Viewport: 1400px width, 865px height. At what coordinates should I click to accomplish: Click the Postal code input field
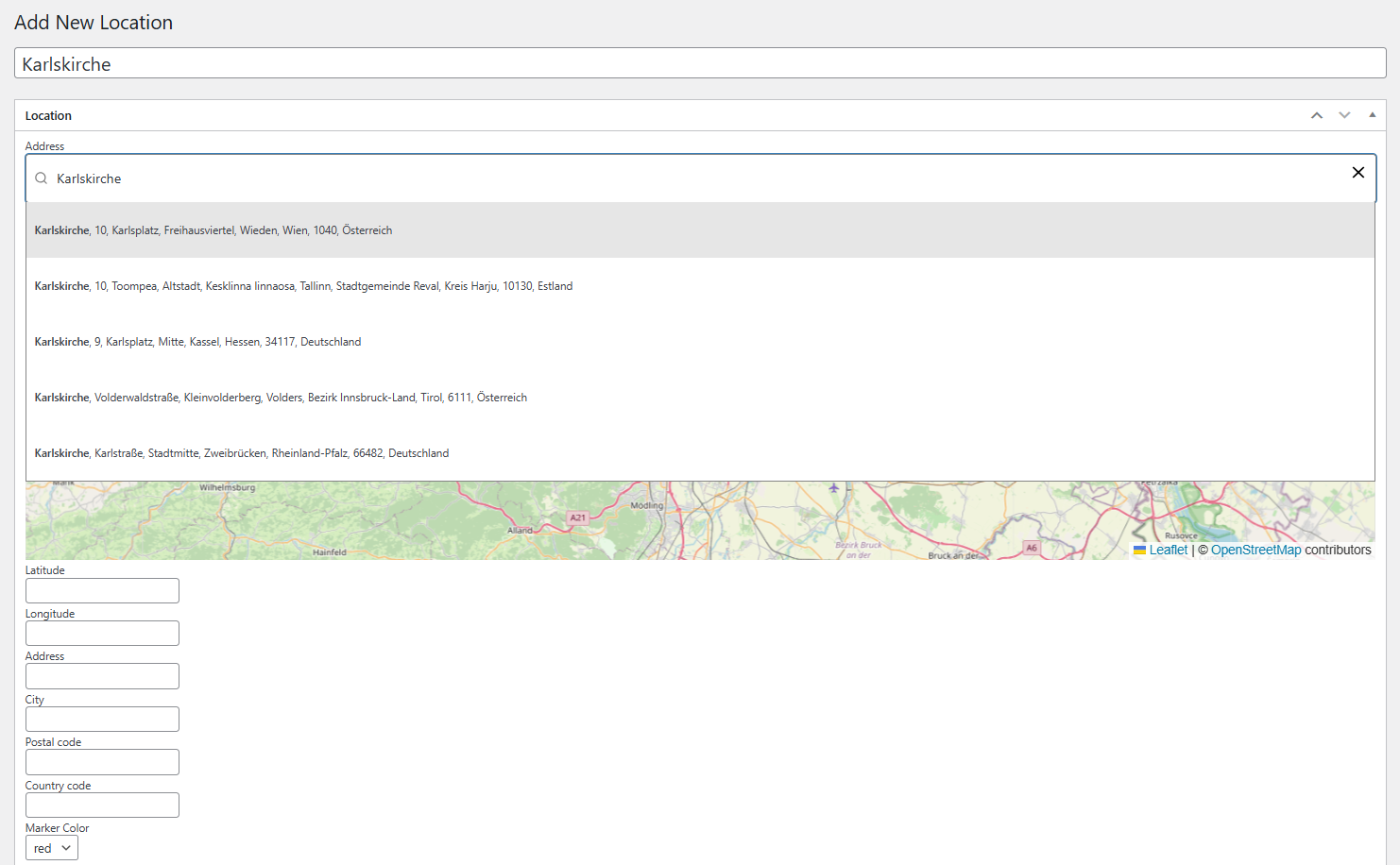(102, 762)
